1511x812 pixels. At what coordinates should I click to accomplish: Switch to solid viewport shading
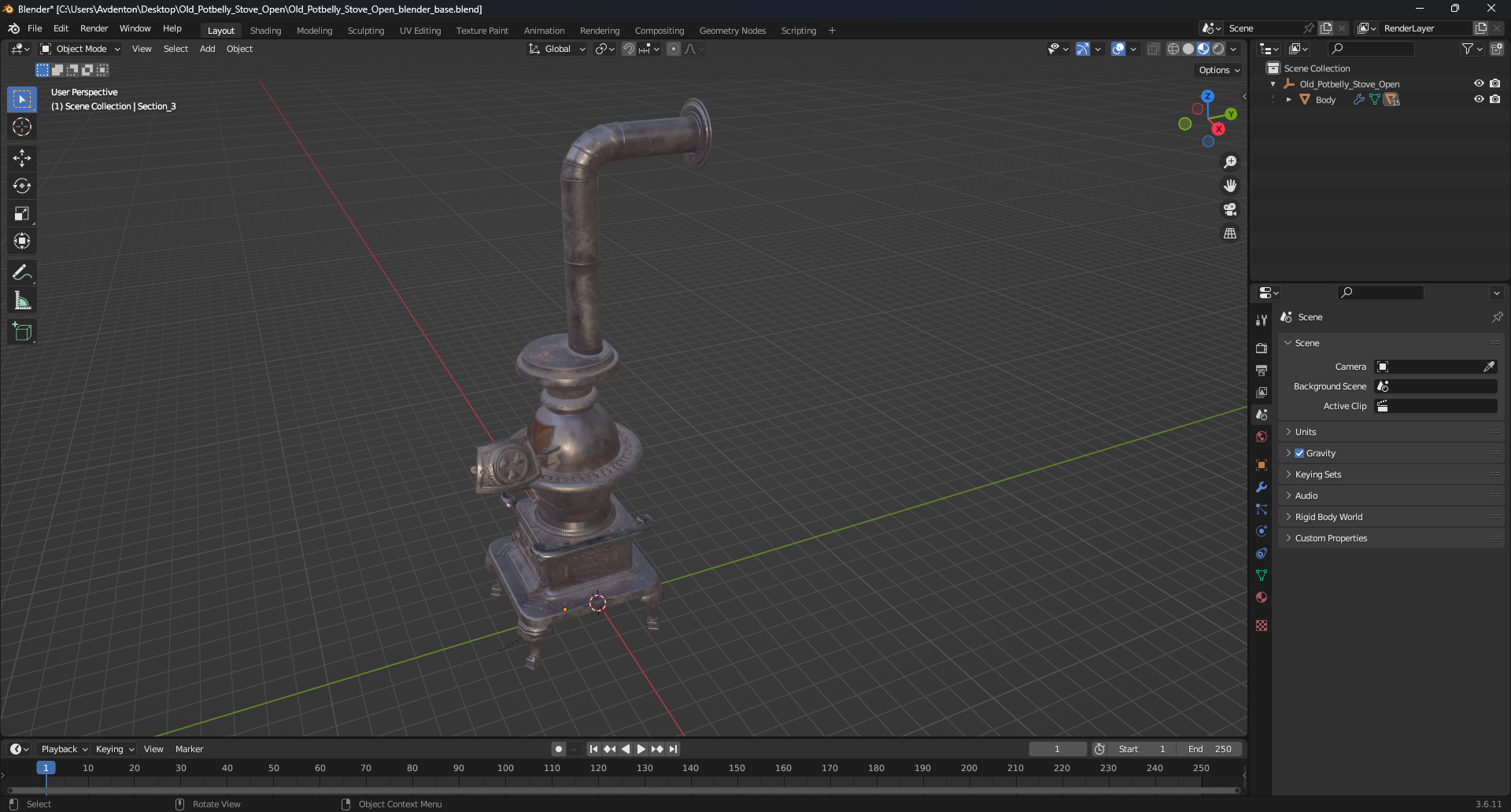tap(1188, 49)
